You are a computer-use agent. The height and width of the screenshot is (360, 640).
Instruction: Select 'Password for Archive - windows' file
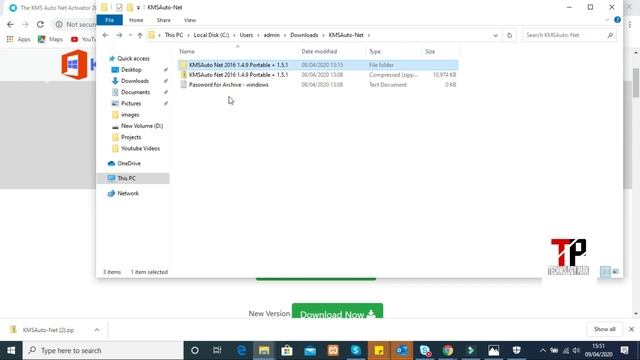point(318,84)
